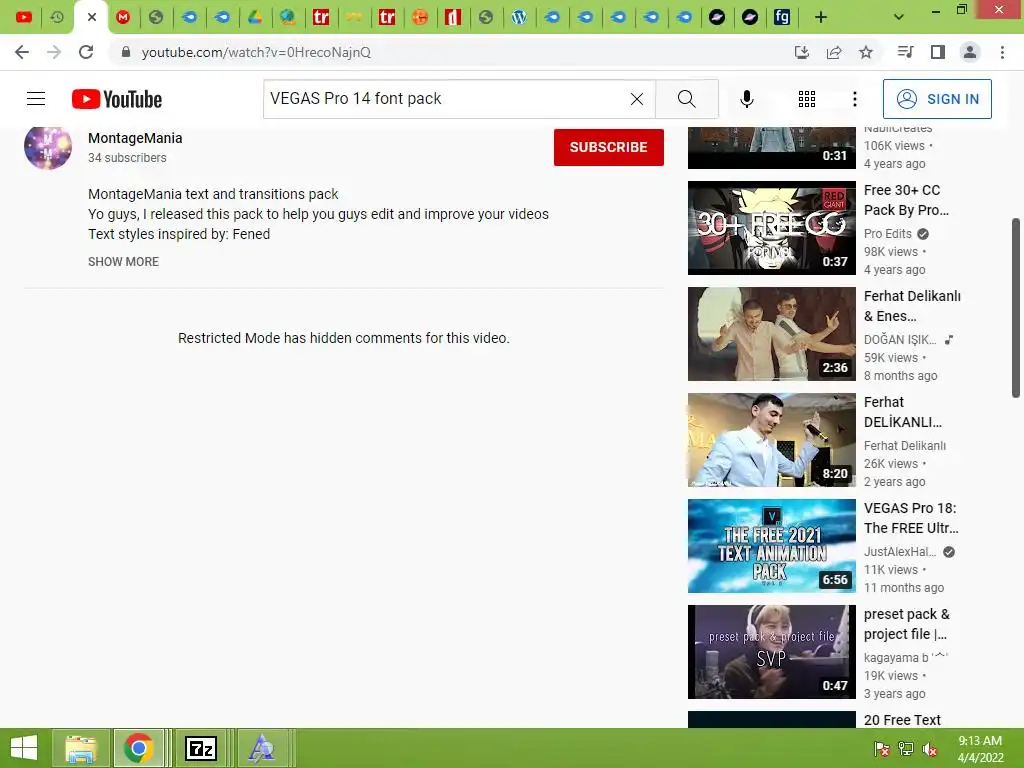Viewport: 1024px width, 768px height.
Task: Click the volume muted tray icon
Action: point(930,749)
